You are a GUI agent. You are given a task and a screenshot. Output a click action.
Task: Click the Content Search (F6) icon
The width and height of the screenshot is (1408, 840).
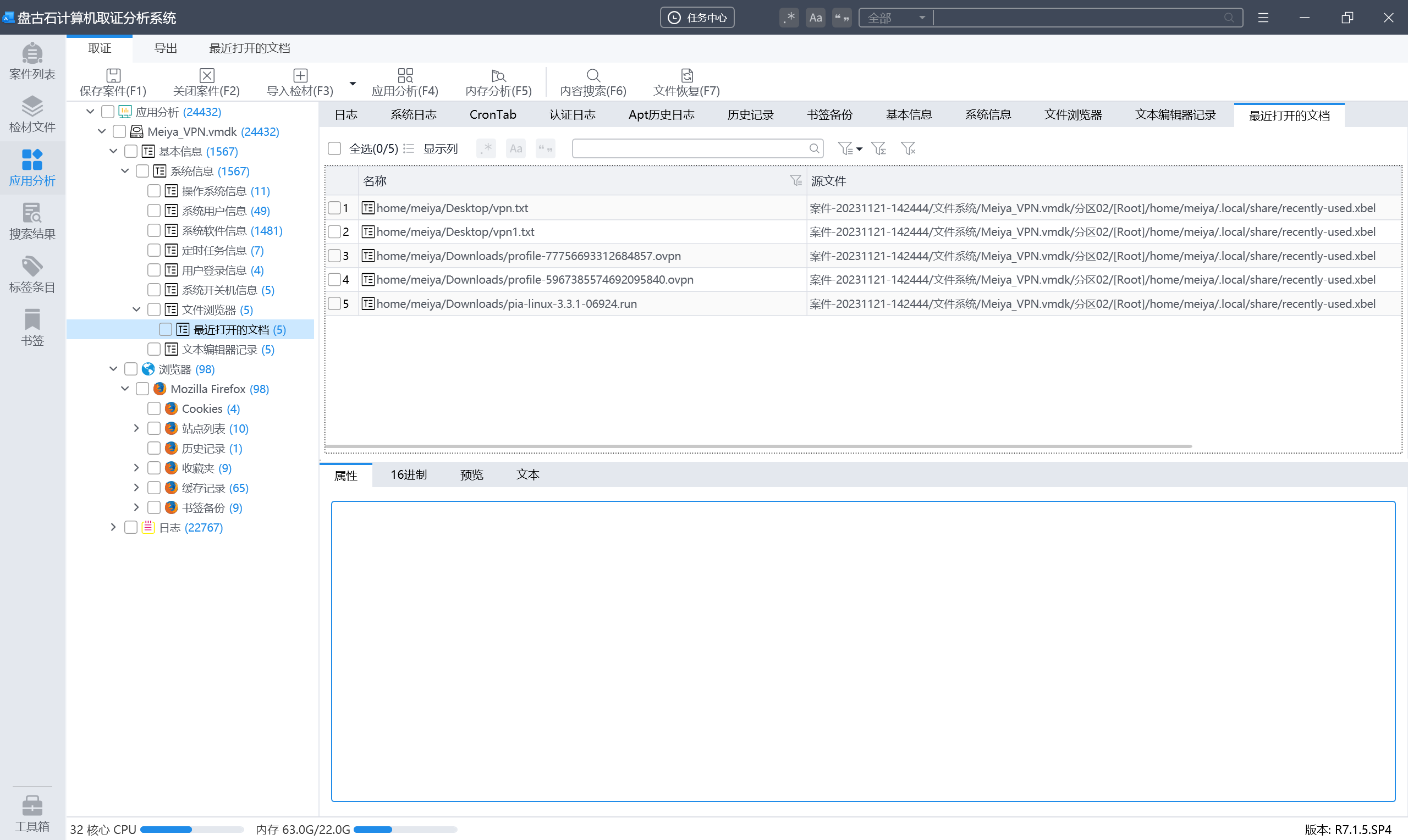click(x=593, y=76)
